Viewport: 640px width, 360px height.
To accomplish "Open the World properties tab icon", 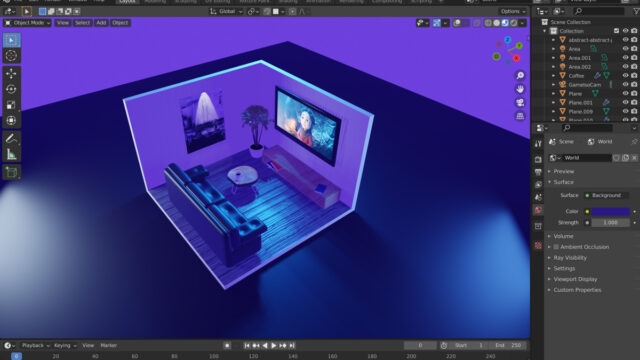I will [538, 210].
